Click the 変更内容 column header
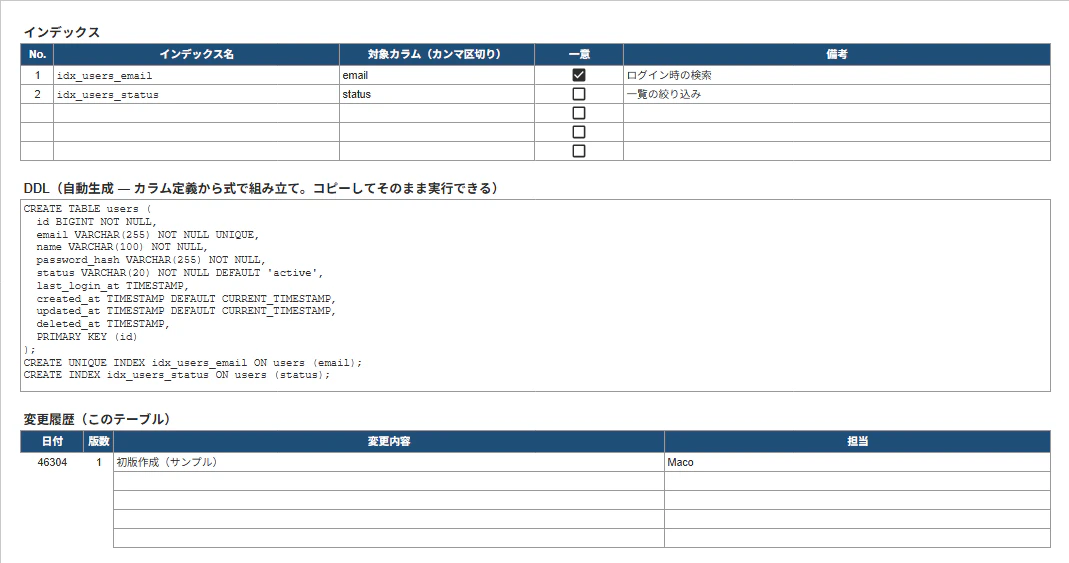Viewport: 1069px width, 563px height. 389,442
